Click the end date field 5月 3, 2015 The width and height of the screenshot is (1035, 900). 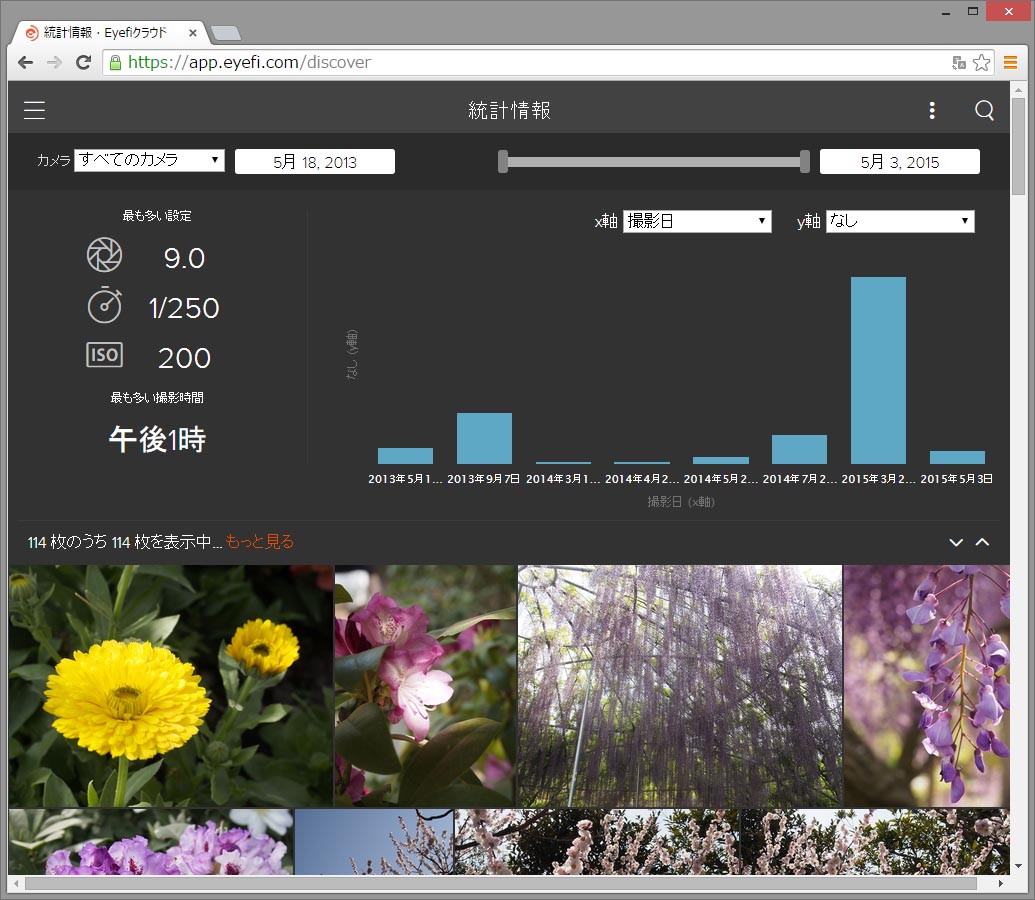[x=900, y=162]
